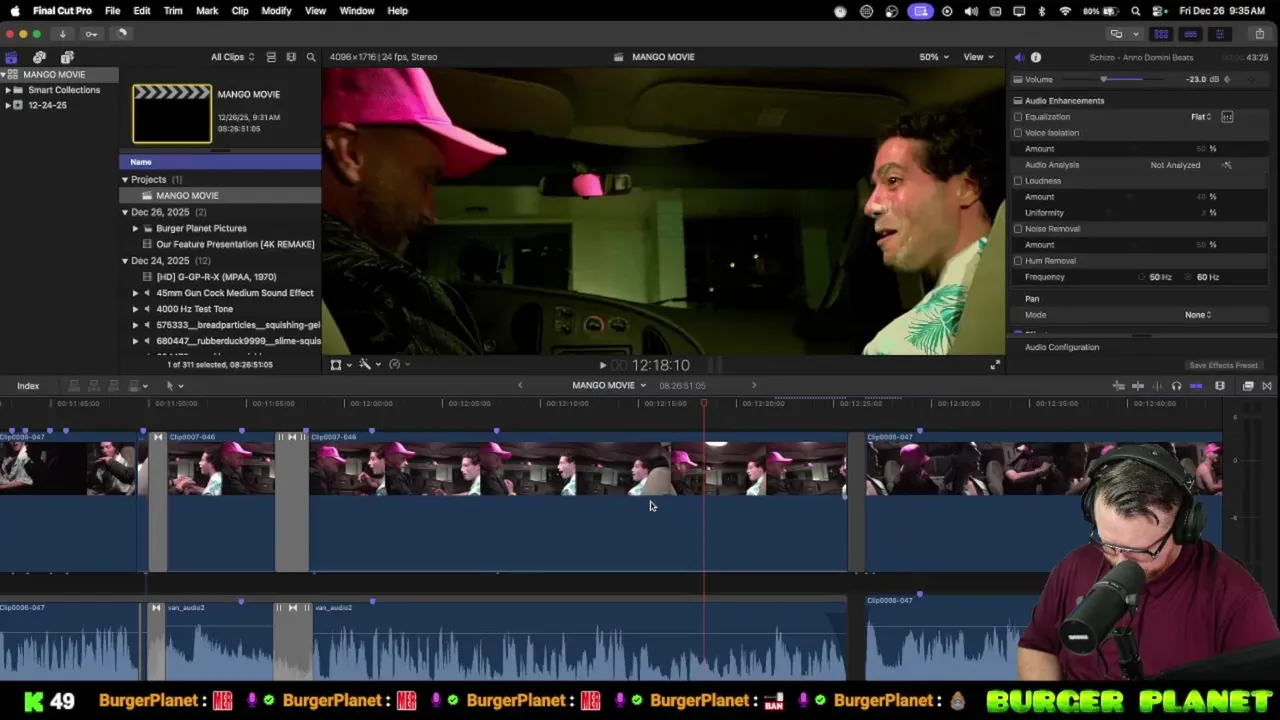Toggle the Timeline visibility button

(x=1190, y=34)
